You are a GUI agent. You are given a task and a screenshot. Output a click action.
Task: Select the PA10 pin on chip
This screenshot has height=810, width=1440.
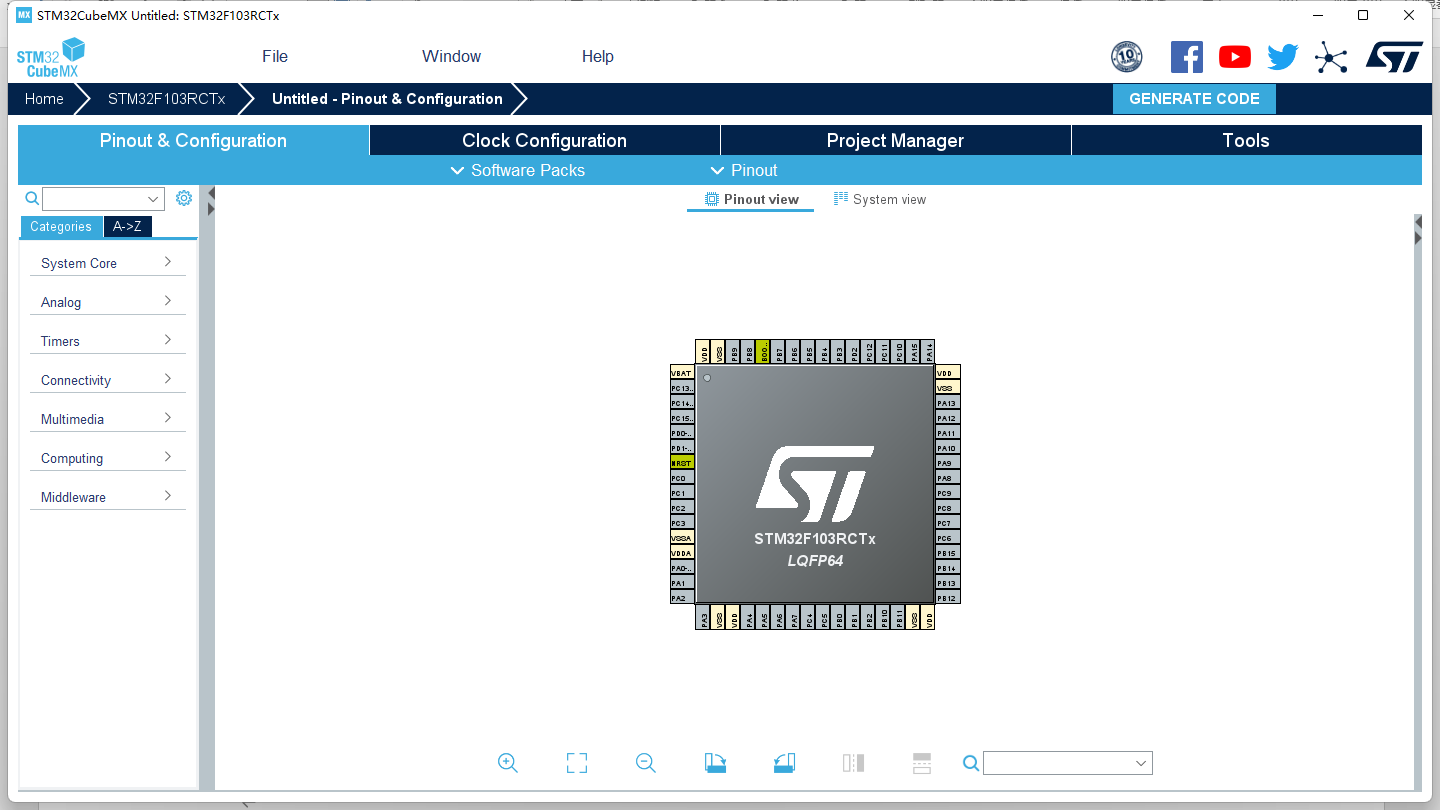pos(948,448)
